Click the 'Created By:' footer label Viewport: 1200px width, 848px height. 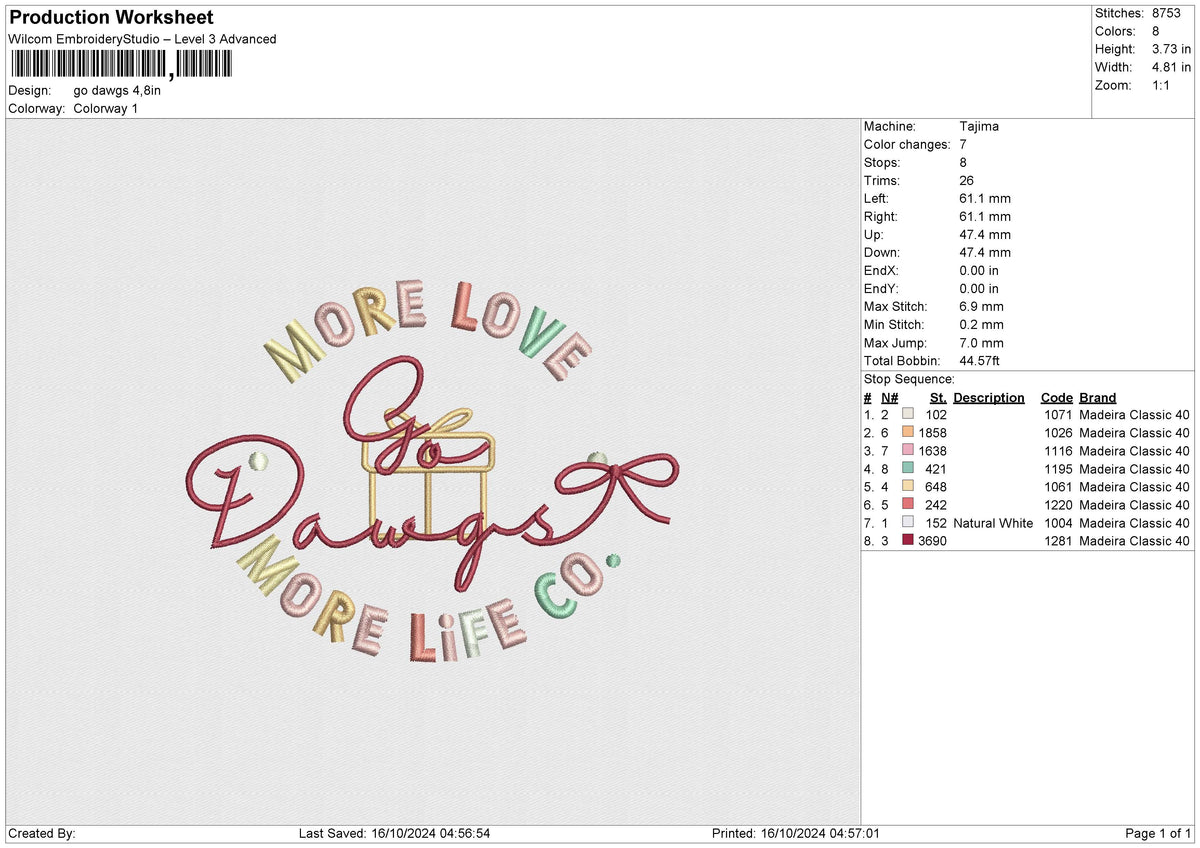(x=42, y=833)
